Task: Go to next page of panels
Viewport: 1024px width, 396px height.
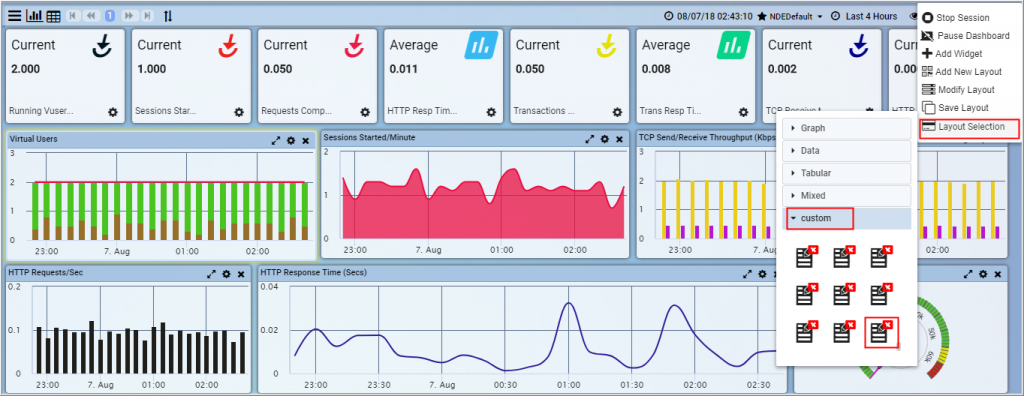Action: [x=129, y=16]
